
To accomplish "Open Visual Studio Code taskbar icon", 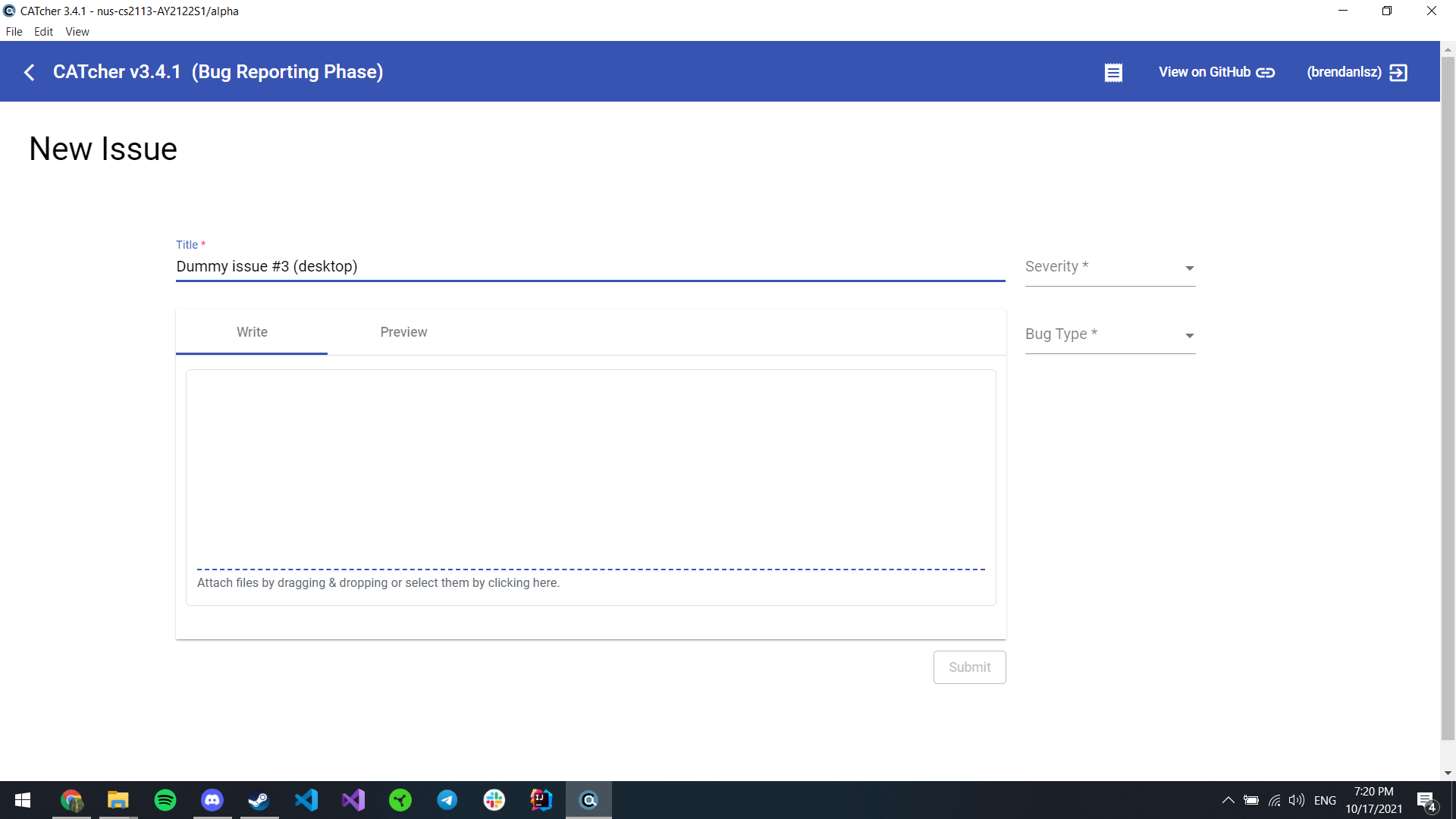I will 306,800.
